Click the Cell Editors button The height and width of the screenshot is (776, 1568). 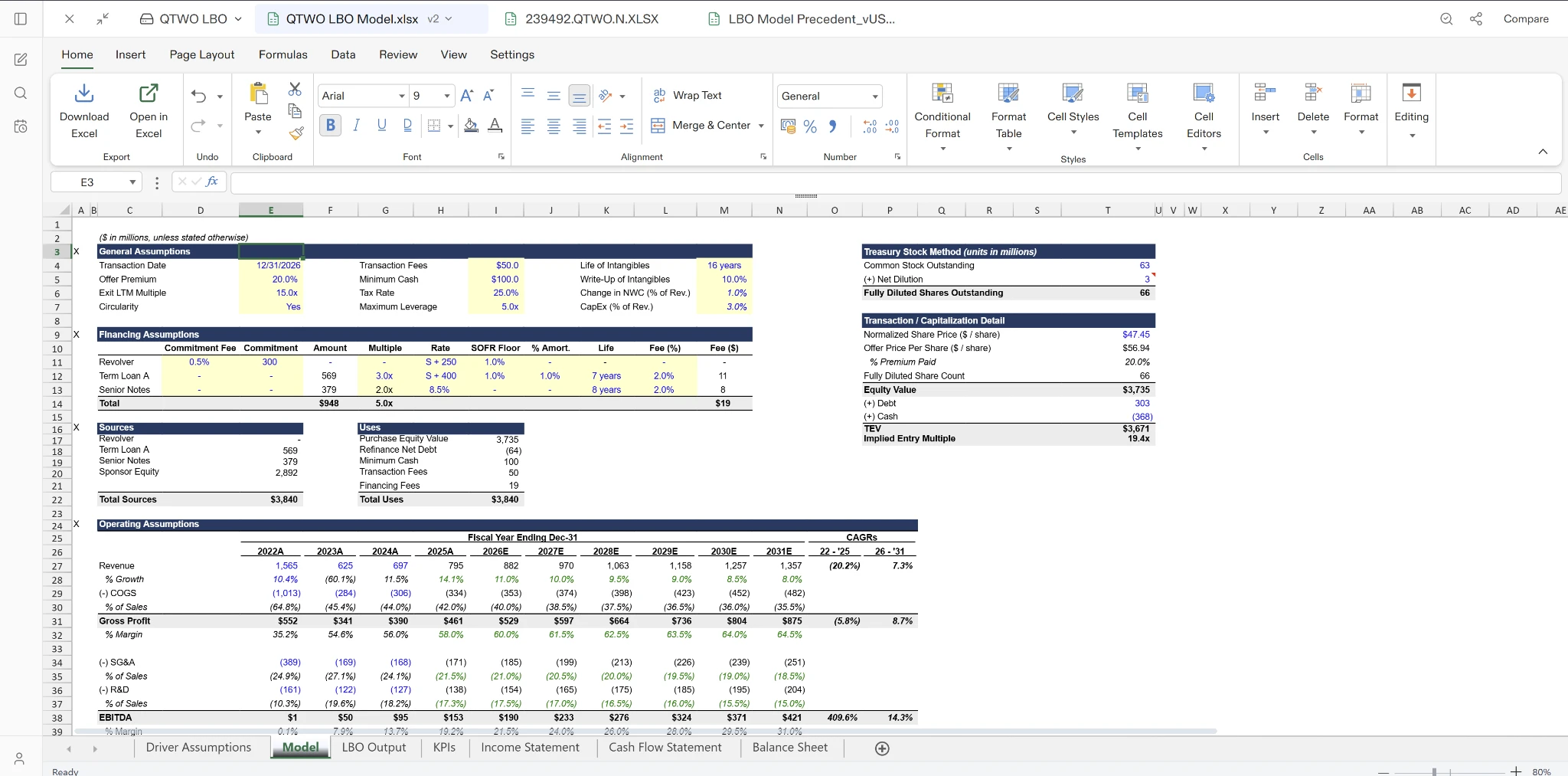tap(1204, 116)
